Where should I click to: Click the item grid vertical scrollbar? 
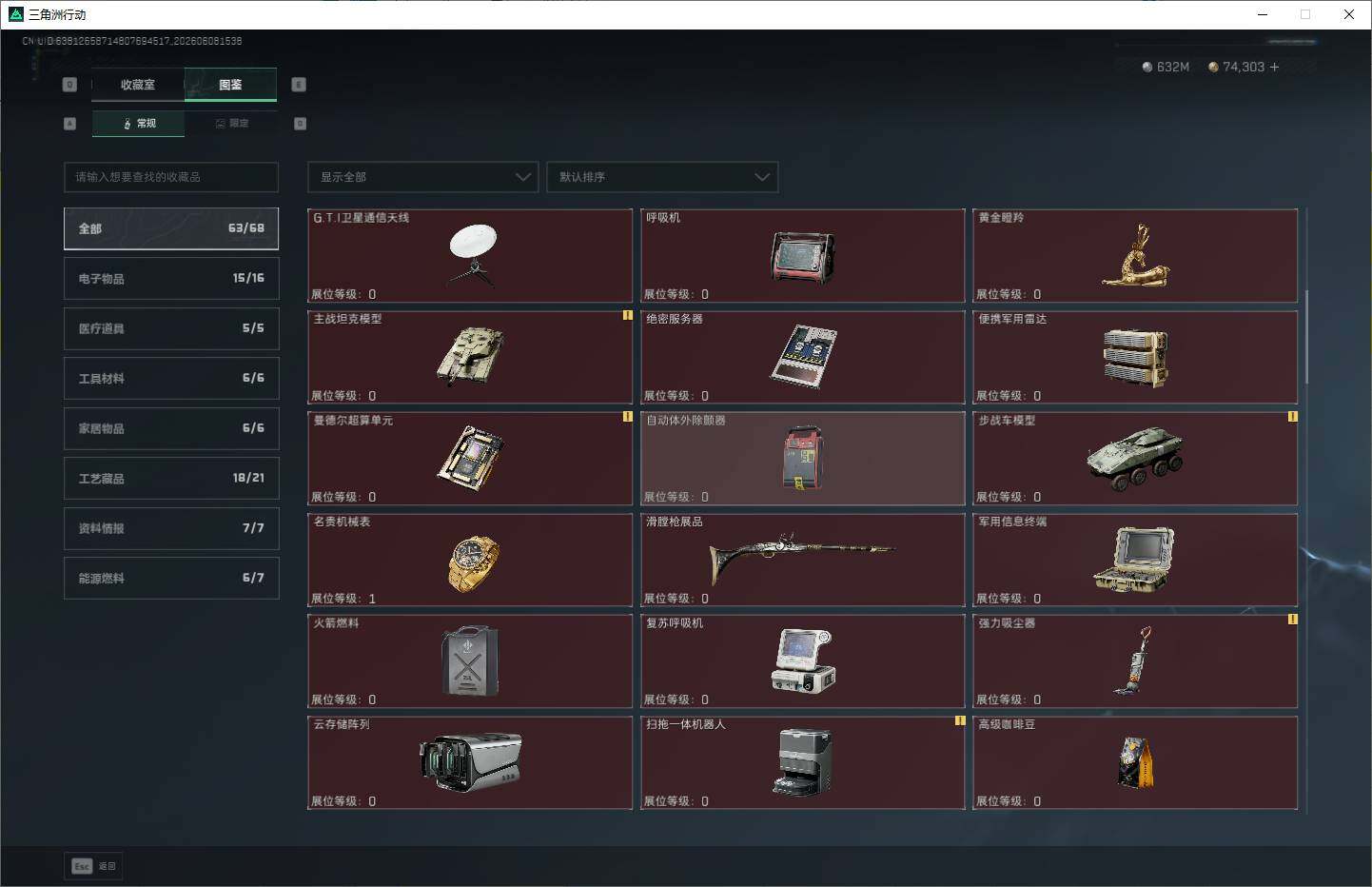1306,337
